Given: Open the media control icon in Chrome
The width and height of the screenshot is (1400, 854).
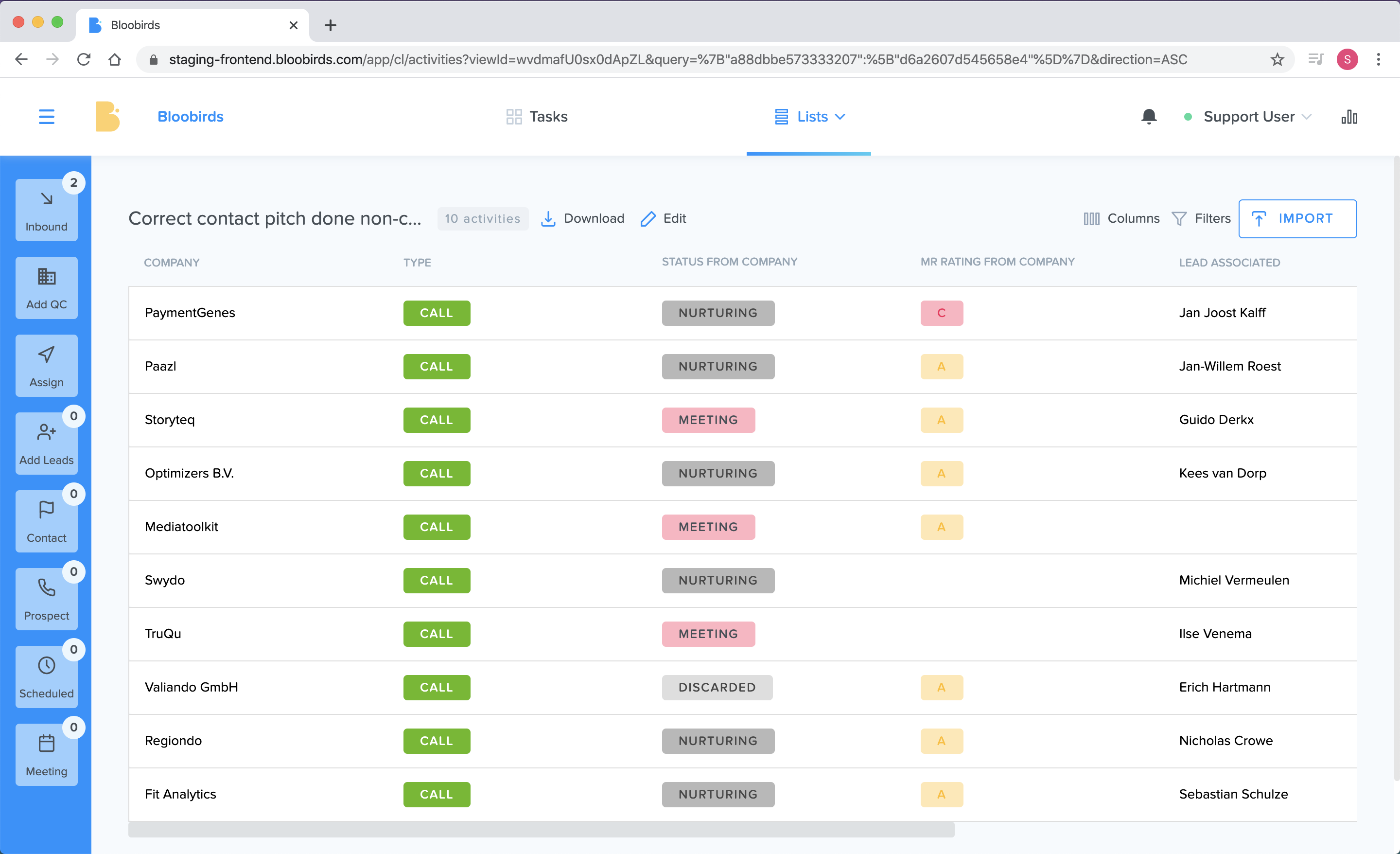Looking at the screenshot, I should (1315, 59).
